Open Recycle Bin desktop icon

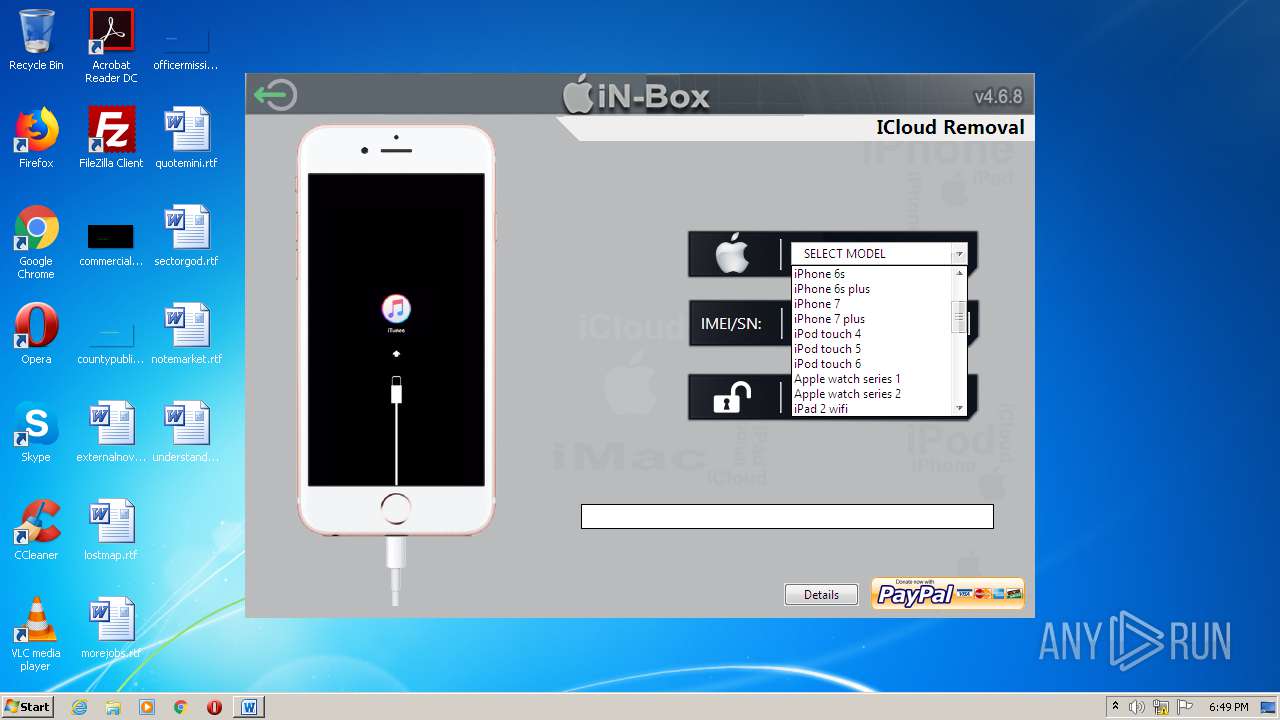(36, 40)
